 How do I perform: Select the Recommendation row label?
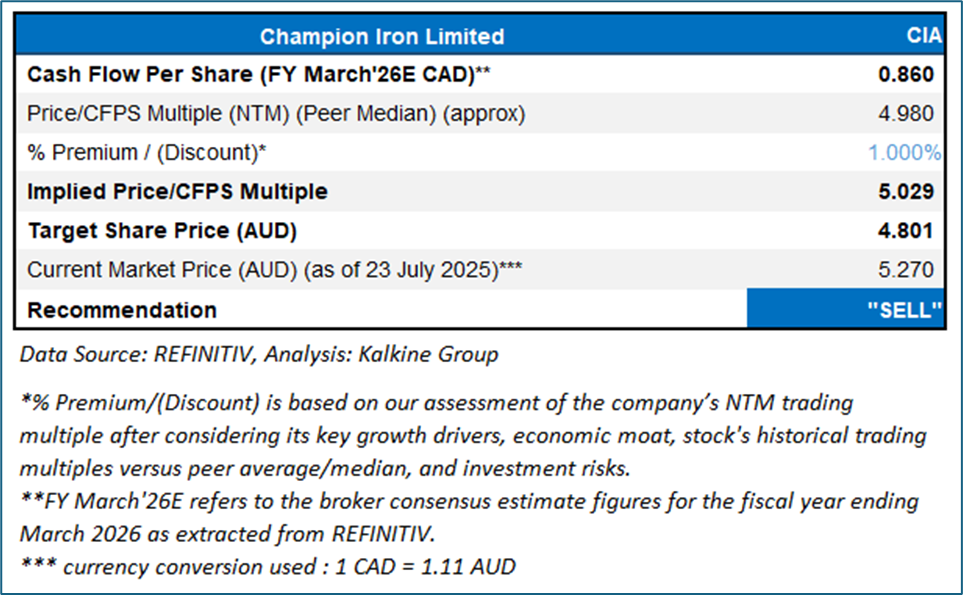pyautogui.click(x=122, y=309)
